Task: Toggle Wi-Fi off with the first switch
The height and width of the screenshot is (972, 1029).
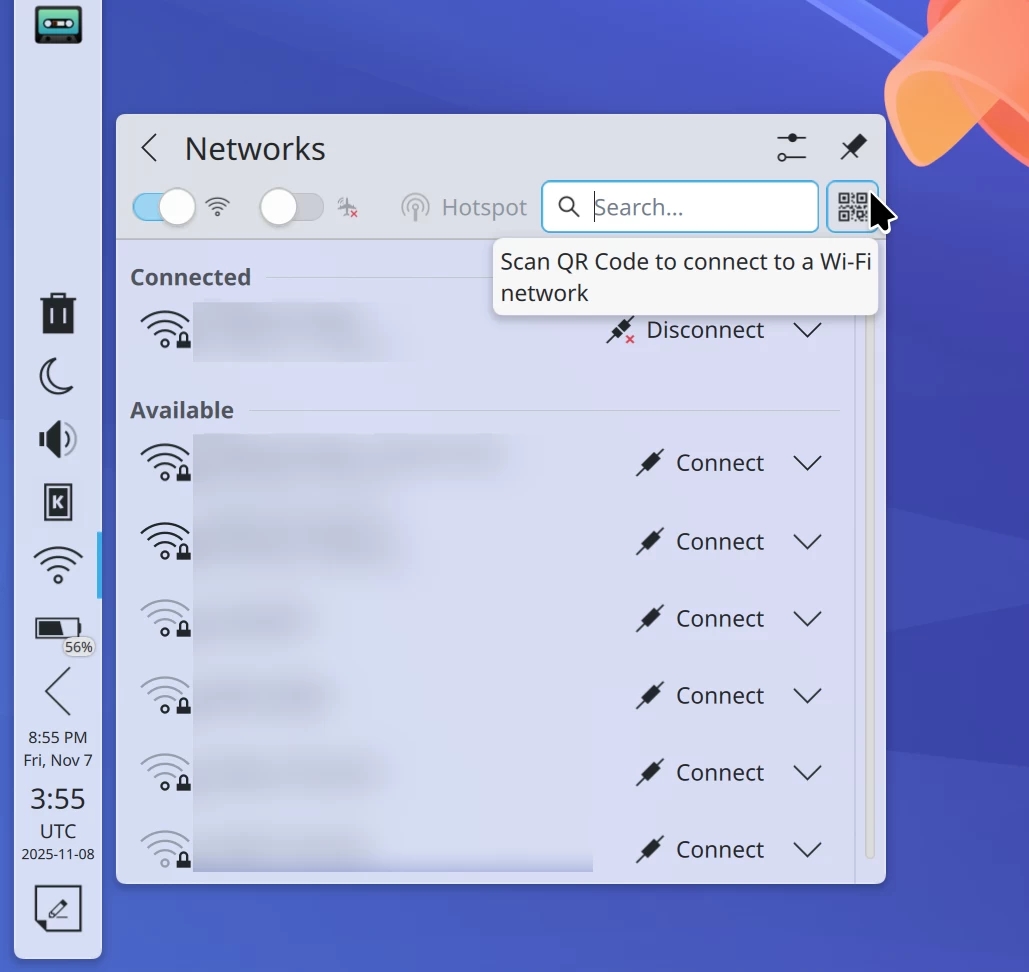Action: [x=163, y=207]
